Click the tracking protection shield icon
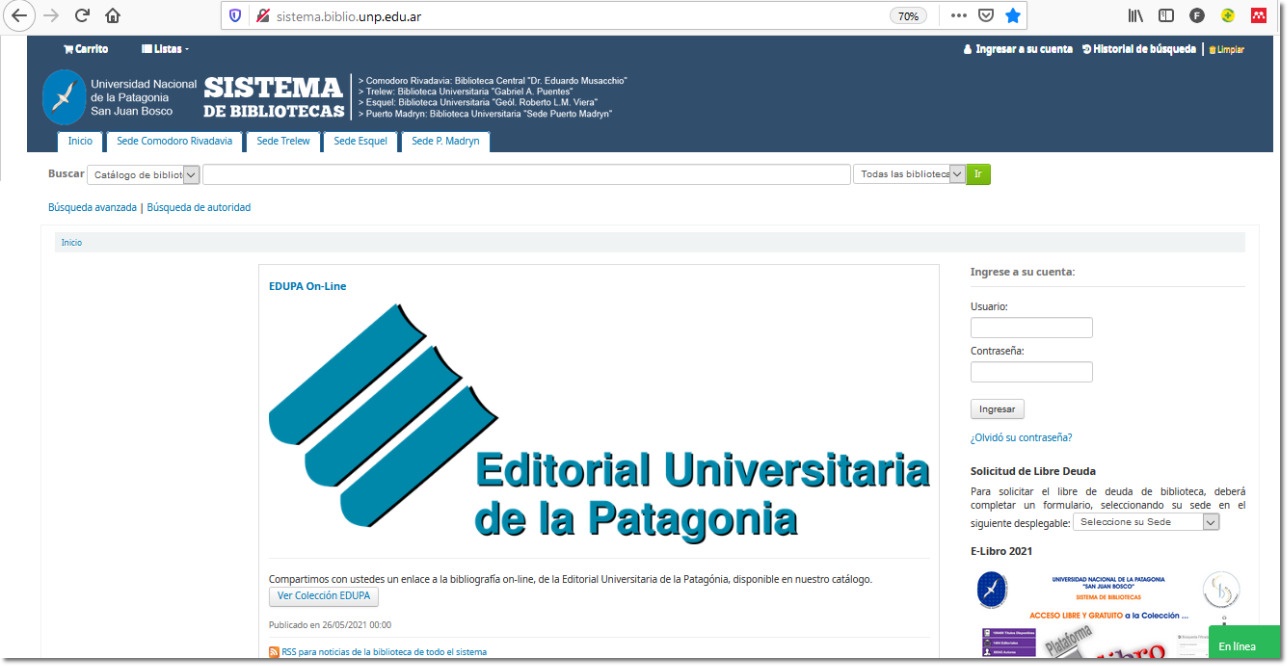 [235, 16]
